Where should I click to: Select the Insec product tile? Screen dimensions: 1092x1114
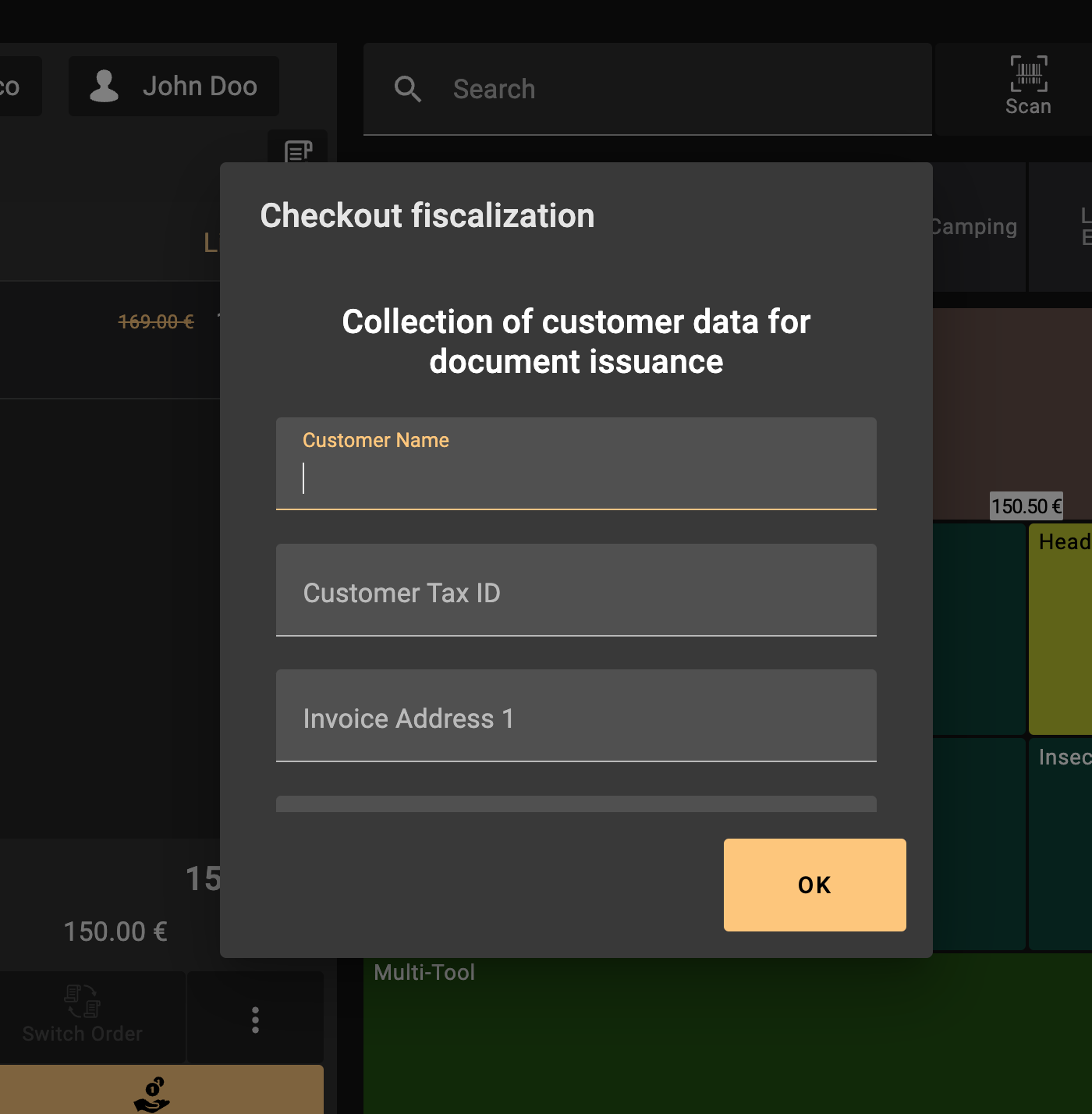1061,843
